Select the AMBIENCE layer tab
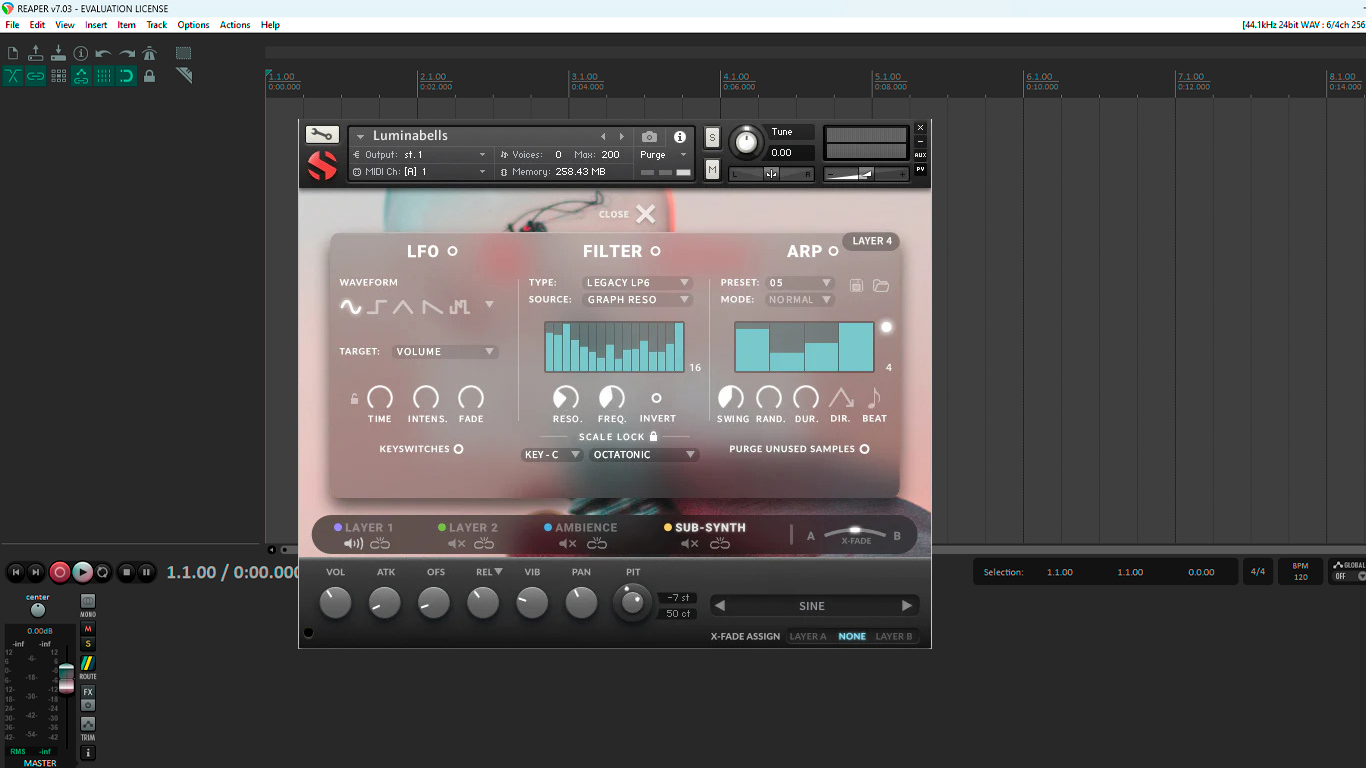 (586, 528)
